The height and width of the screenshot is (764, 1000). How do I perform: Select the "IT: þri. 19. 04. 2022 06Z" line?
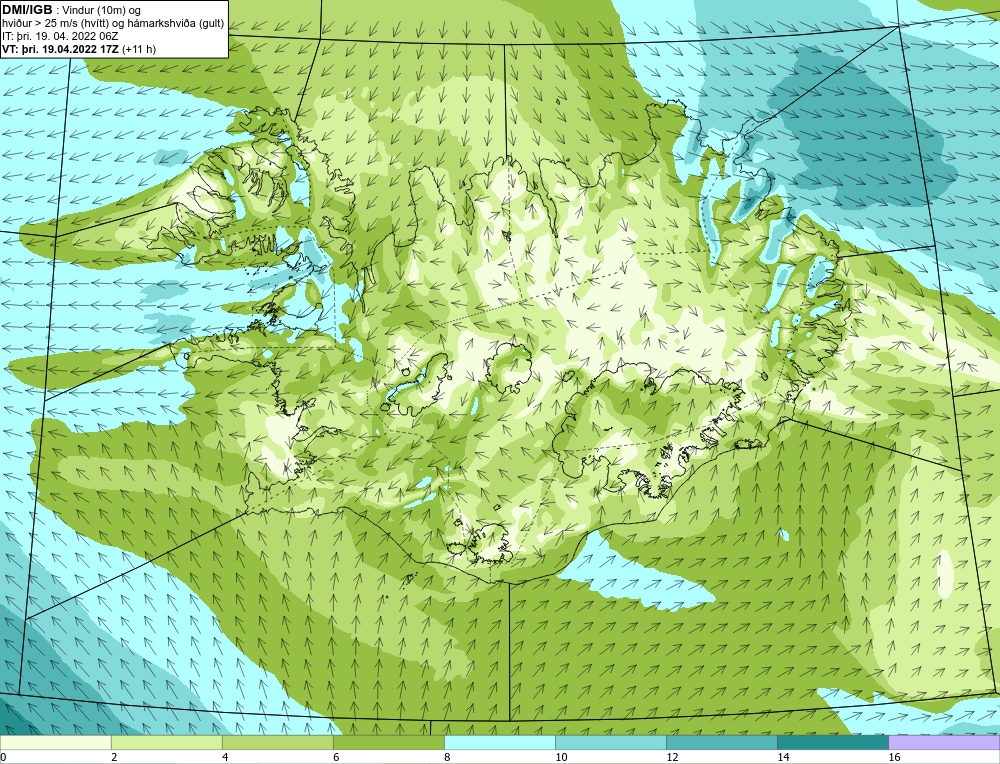tap(60, 36)
